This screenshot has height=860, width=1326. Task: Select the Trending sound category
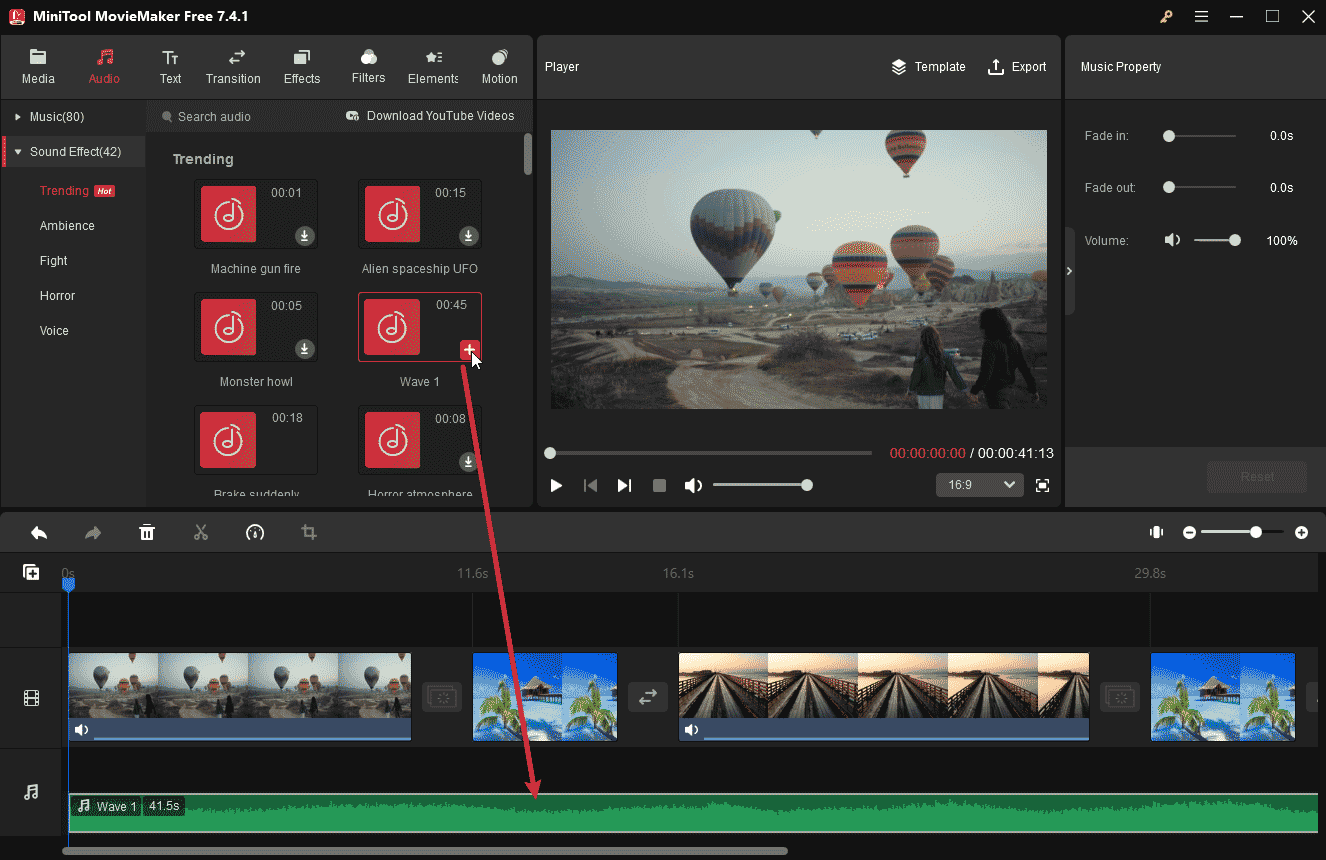click(64, 191)
